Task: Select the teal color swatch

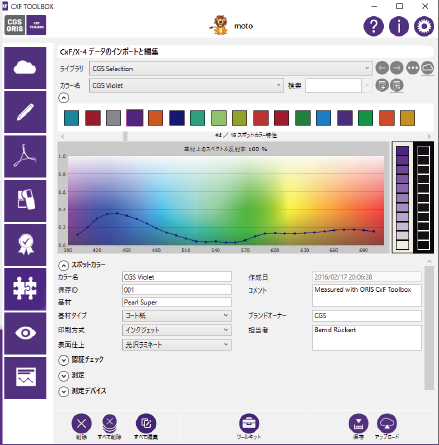Action: (x=71, y=118)
